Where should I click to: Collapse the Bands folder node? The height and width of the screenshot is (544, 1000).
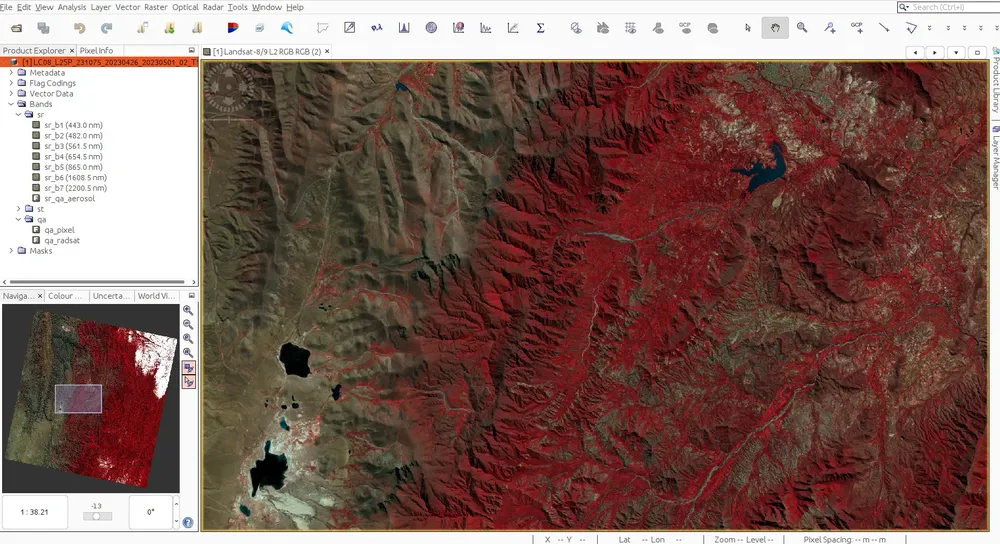(11, 104)
